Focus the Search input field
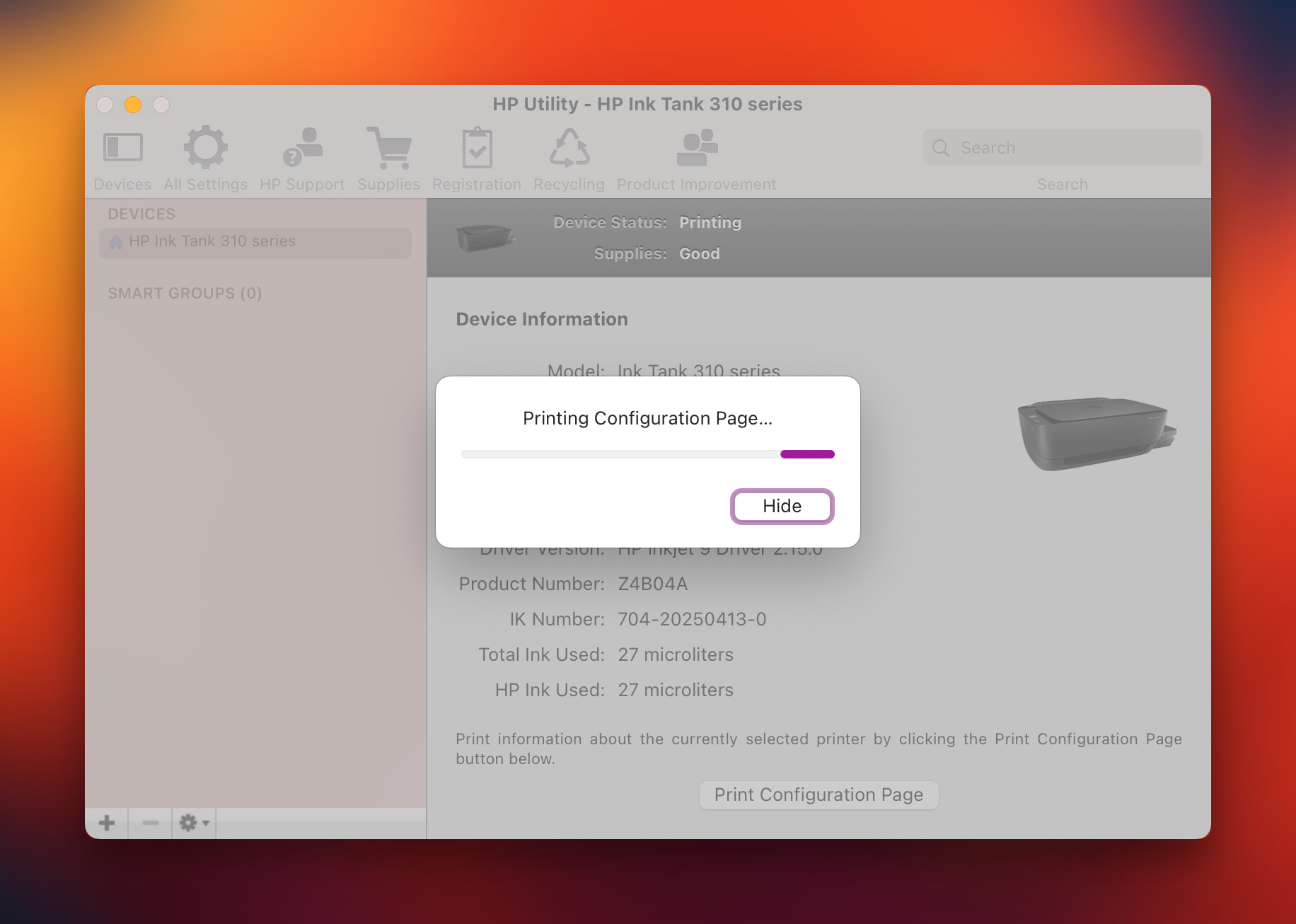 click(1062, 148)
